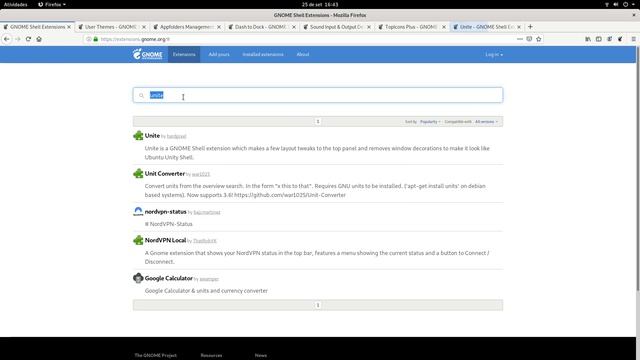Click the GNOME Extensions logo
Viewport: 640px width, 360px height.
pos(147,54)
